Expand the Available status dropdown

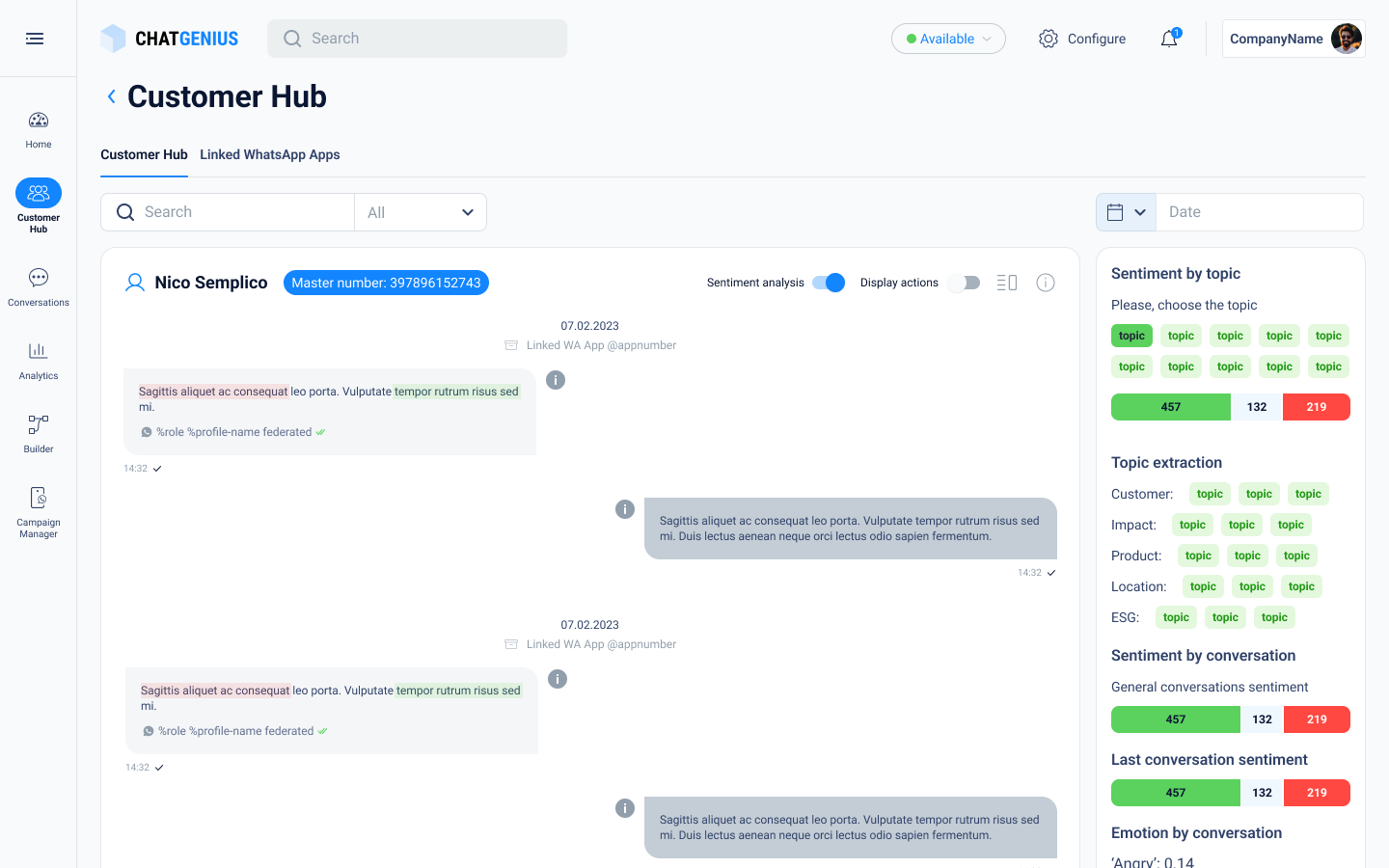[948, 39]
